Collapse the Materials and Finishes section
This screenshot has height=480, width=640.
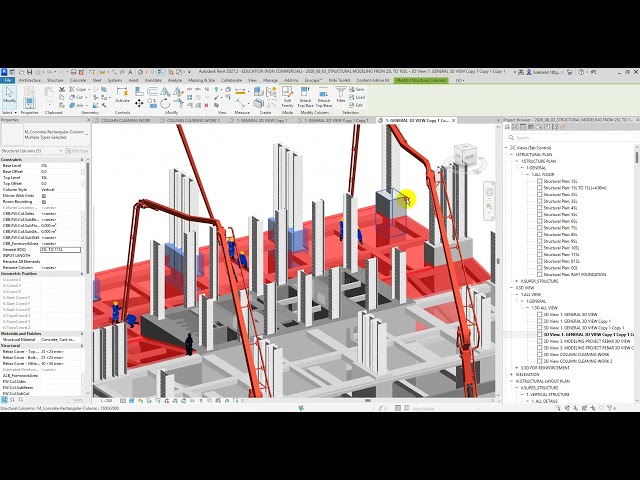point(82,333)
